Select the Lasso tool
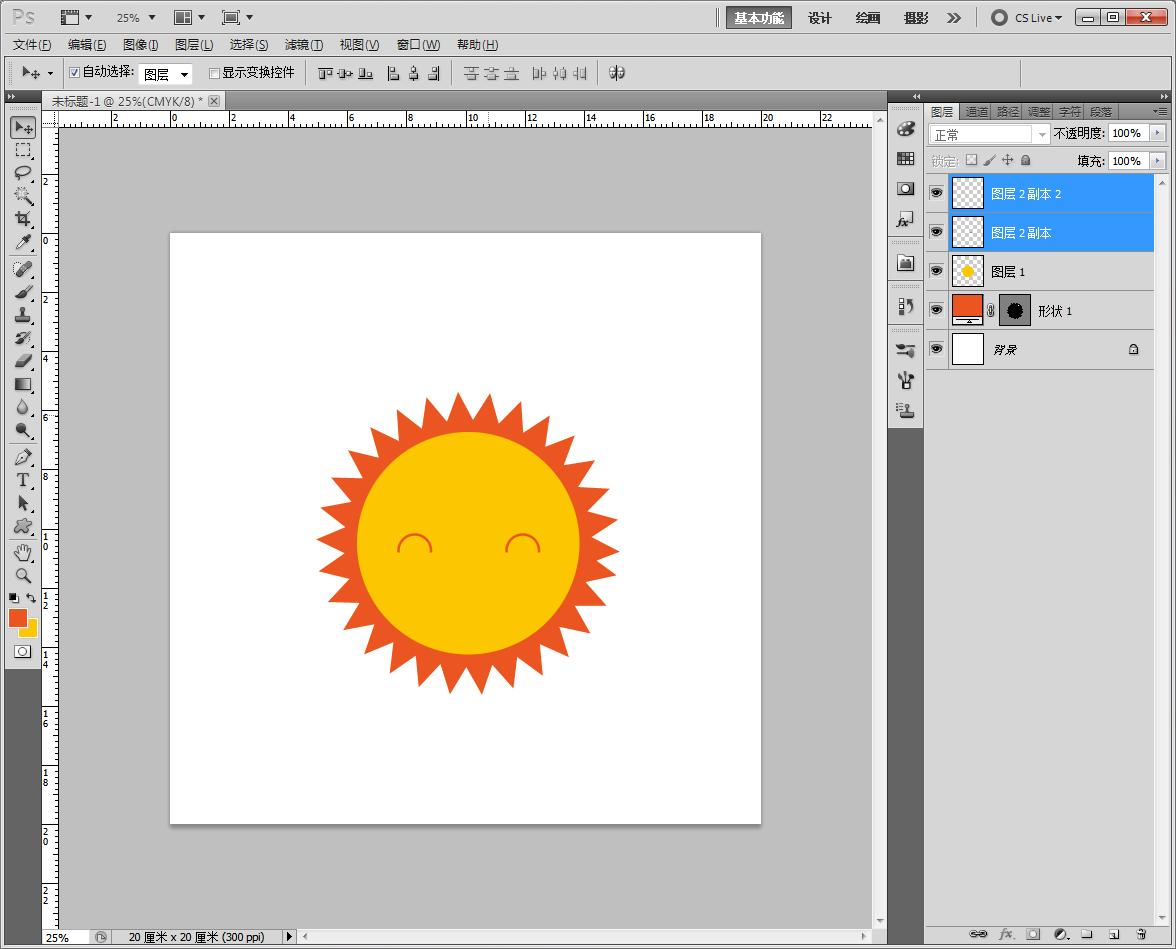This screenshot has height=949, width=1176. [x=23, y=172]
